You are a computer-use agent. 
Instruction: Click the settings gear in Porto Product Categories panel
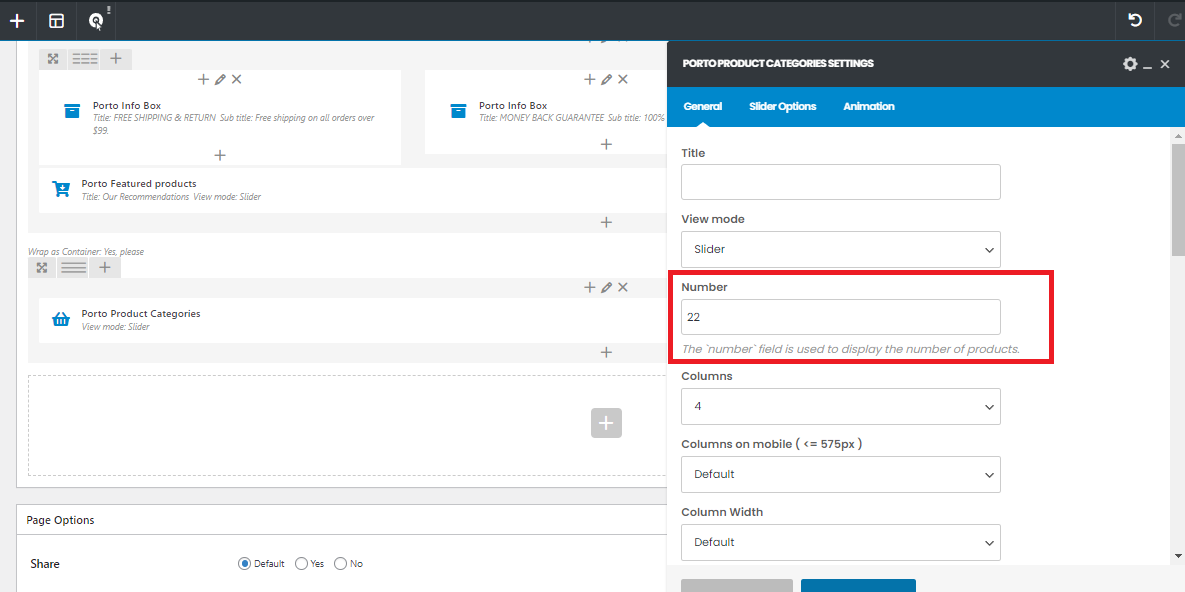(x=1130, y=64)
